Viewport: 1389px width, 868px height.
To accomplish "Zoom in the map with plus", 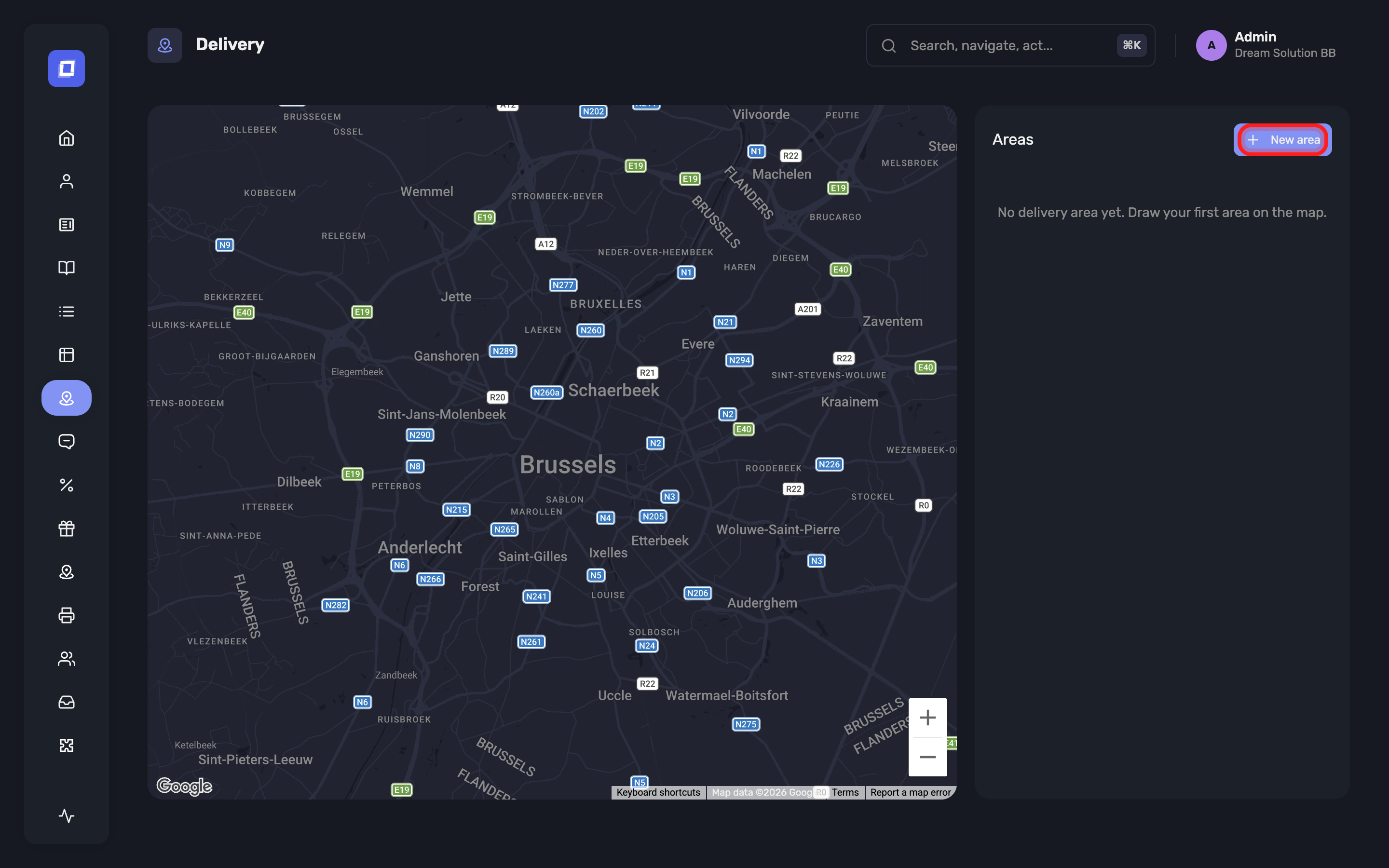I will (927, 718).
